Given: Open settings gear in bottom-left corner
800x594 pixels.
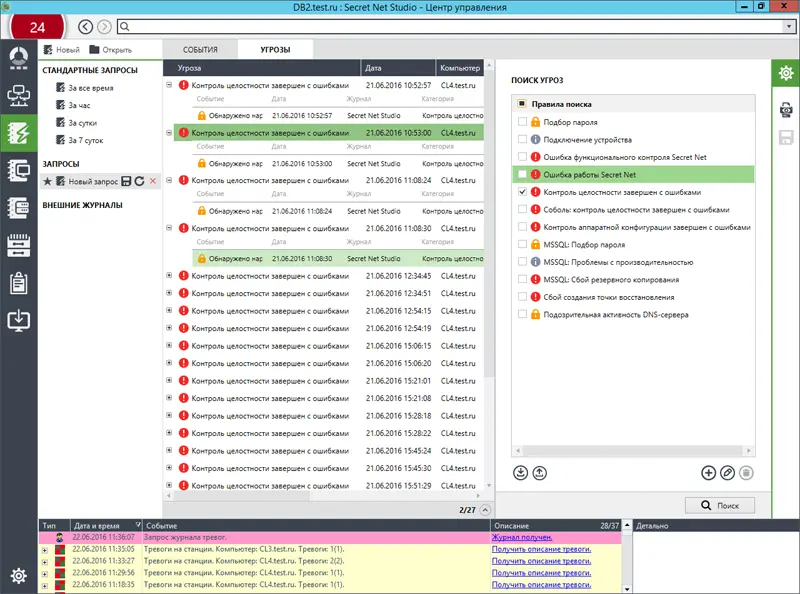Looking at the screenshot, I should (x=17, y=575).
